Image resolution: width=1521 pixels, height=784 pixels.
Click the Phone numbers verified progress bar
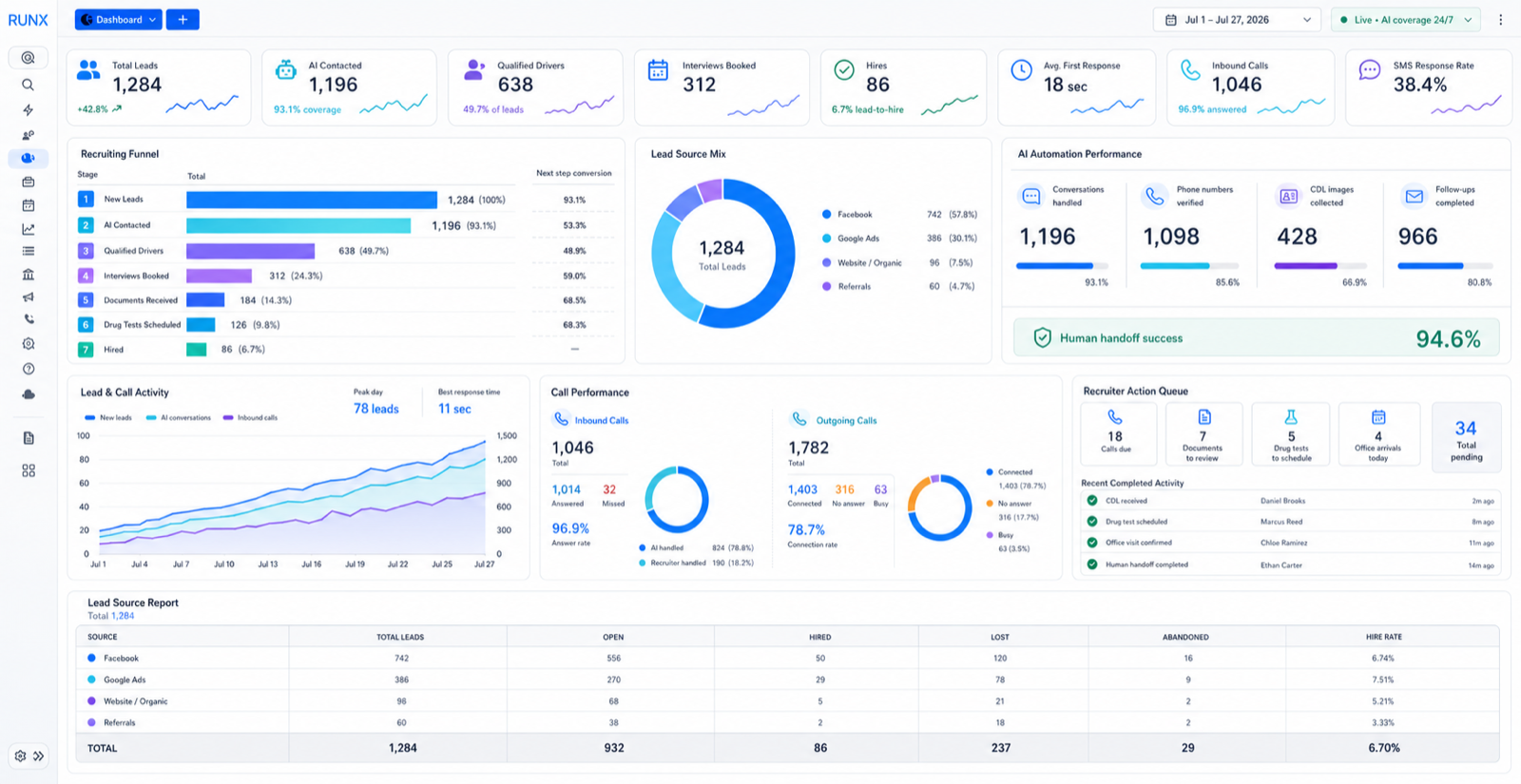[x=1189, y=266]
